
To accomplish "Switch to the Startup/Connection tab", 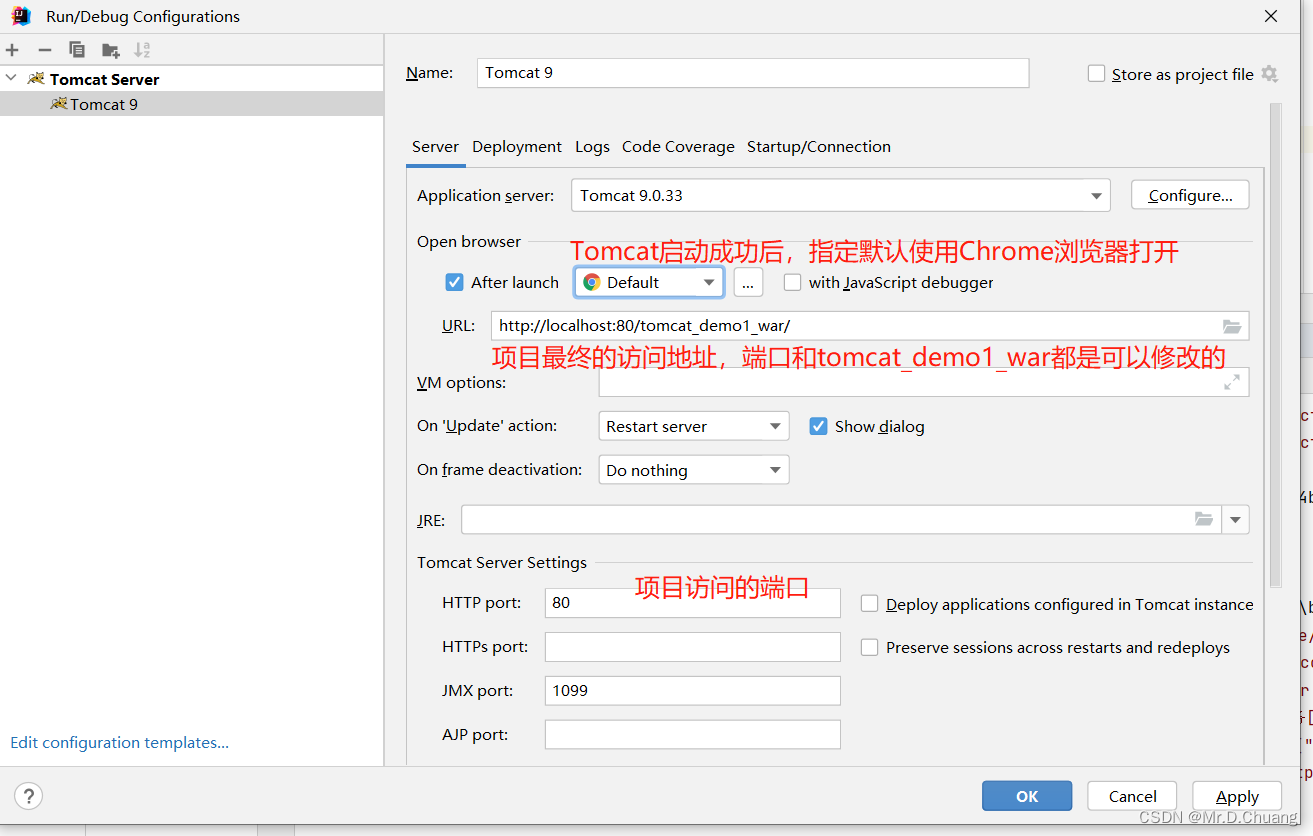I will (819, 147).
